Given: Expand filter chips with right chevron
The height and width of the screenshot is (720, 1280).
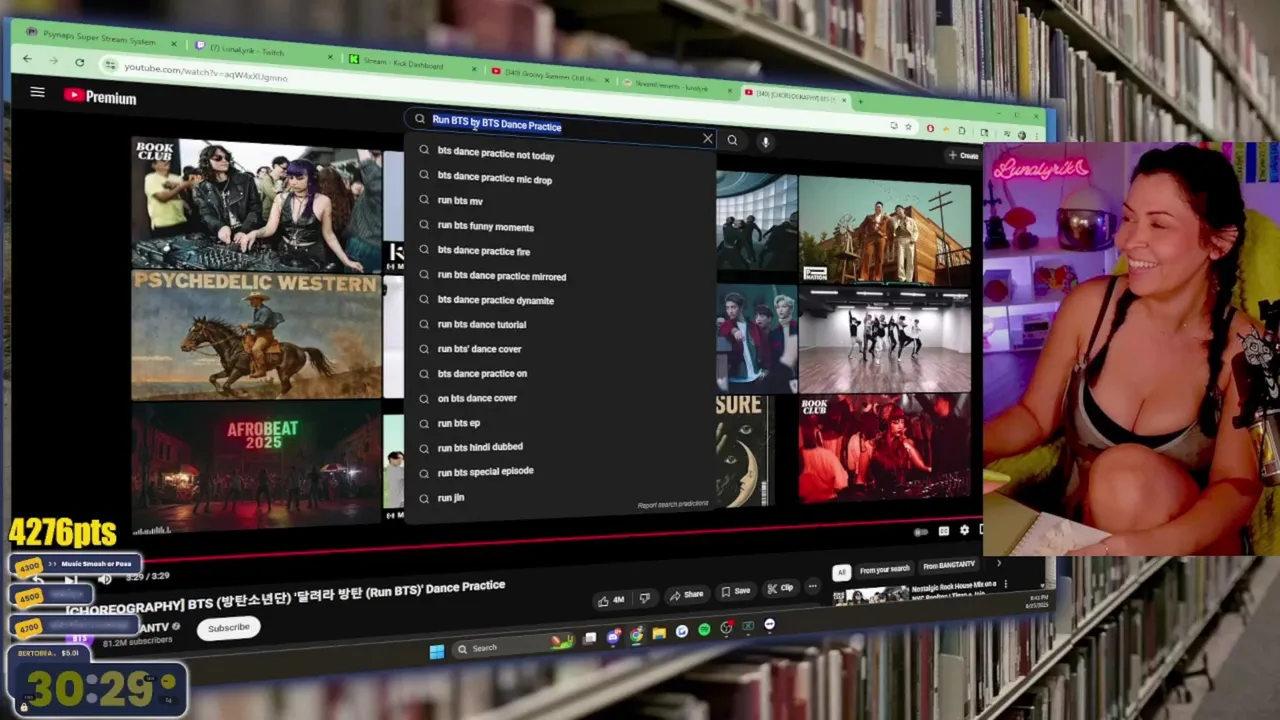Looking at the screenshot, I should point(998,563).
